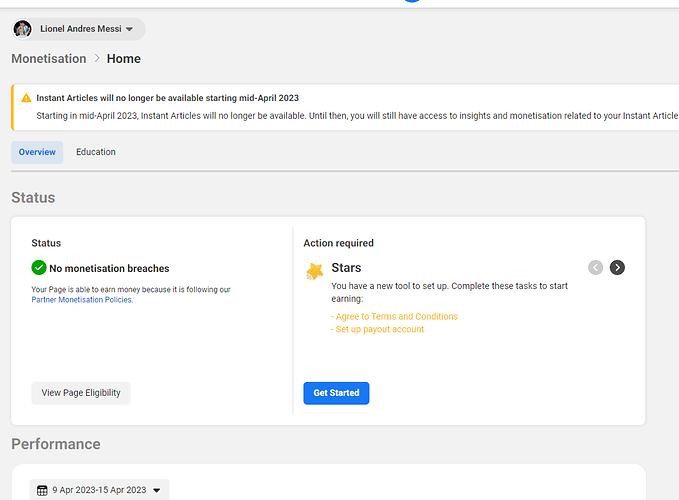Click the Instant Articles notice headline

[168, 98]
